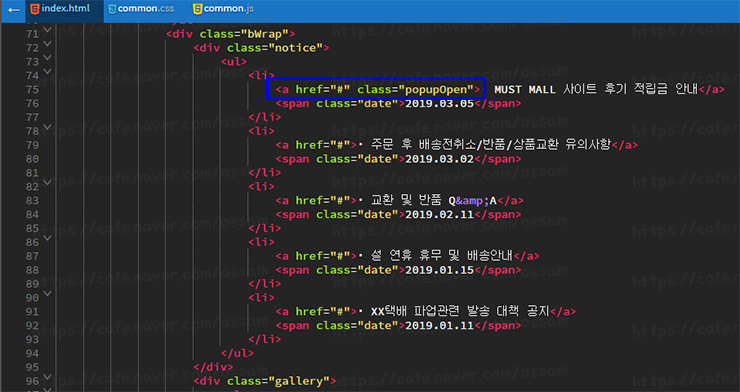Collapse the notice div fold at line 72

click(47, 43)
